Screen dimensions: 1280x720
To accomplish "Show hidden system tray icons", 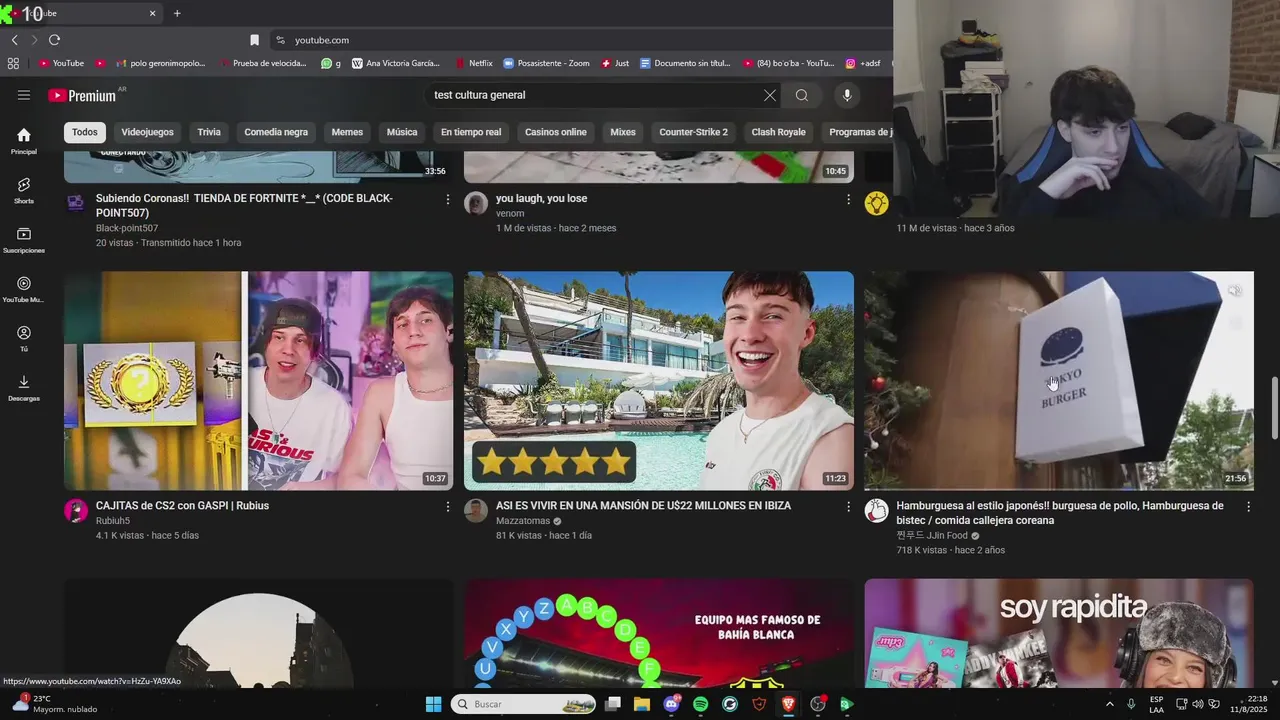I will click(x=1109, y=704).
